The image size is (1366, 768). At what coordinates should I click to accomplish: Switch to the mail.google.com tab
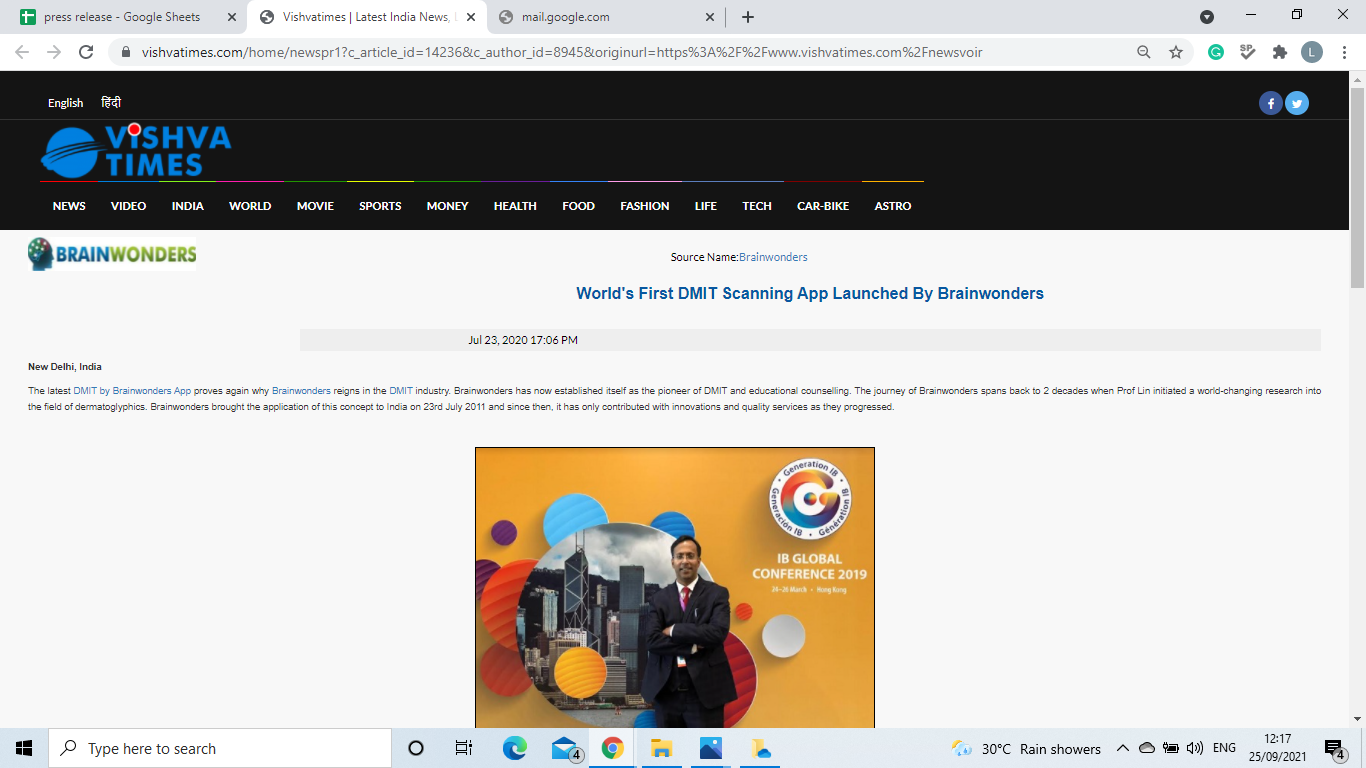point(607,17)
